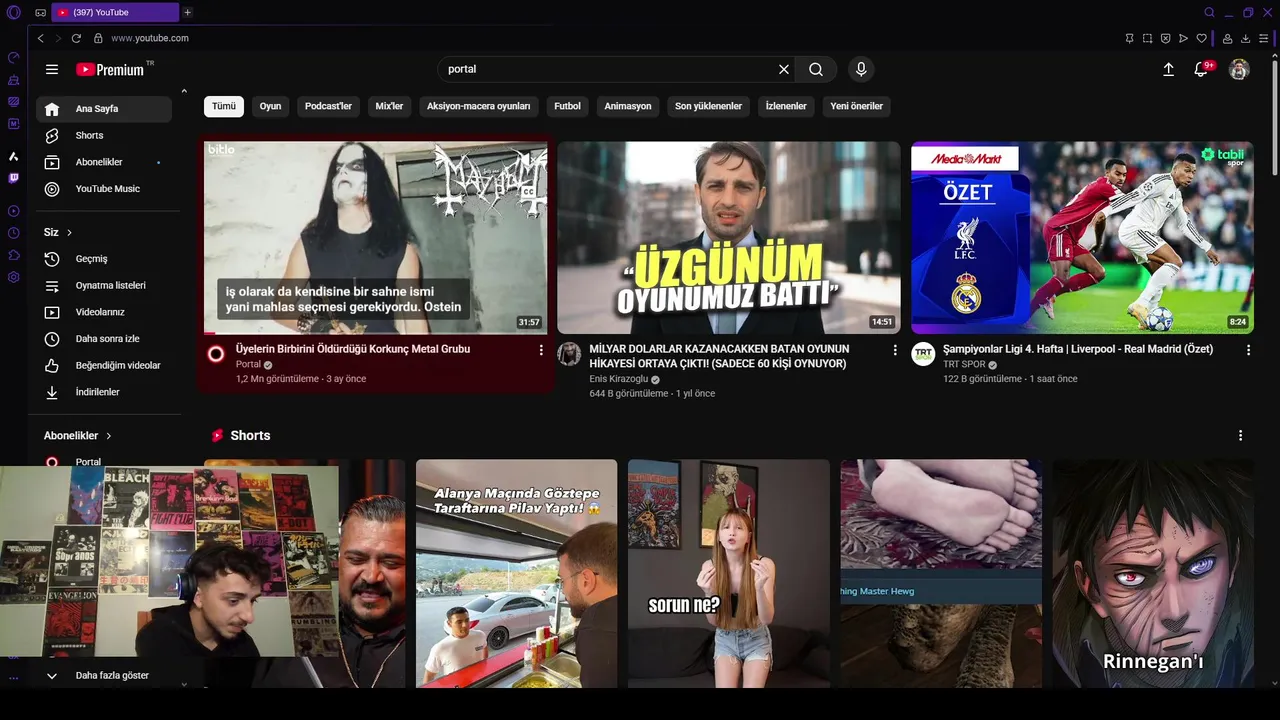This screenshot has width=1280, height=720.
Task: Open the ad blocker shield icon
Action: coord(1165,38)
